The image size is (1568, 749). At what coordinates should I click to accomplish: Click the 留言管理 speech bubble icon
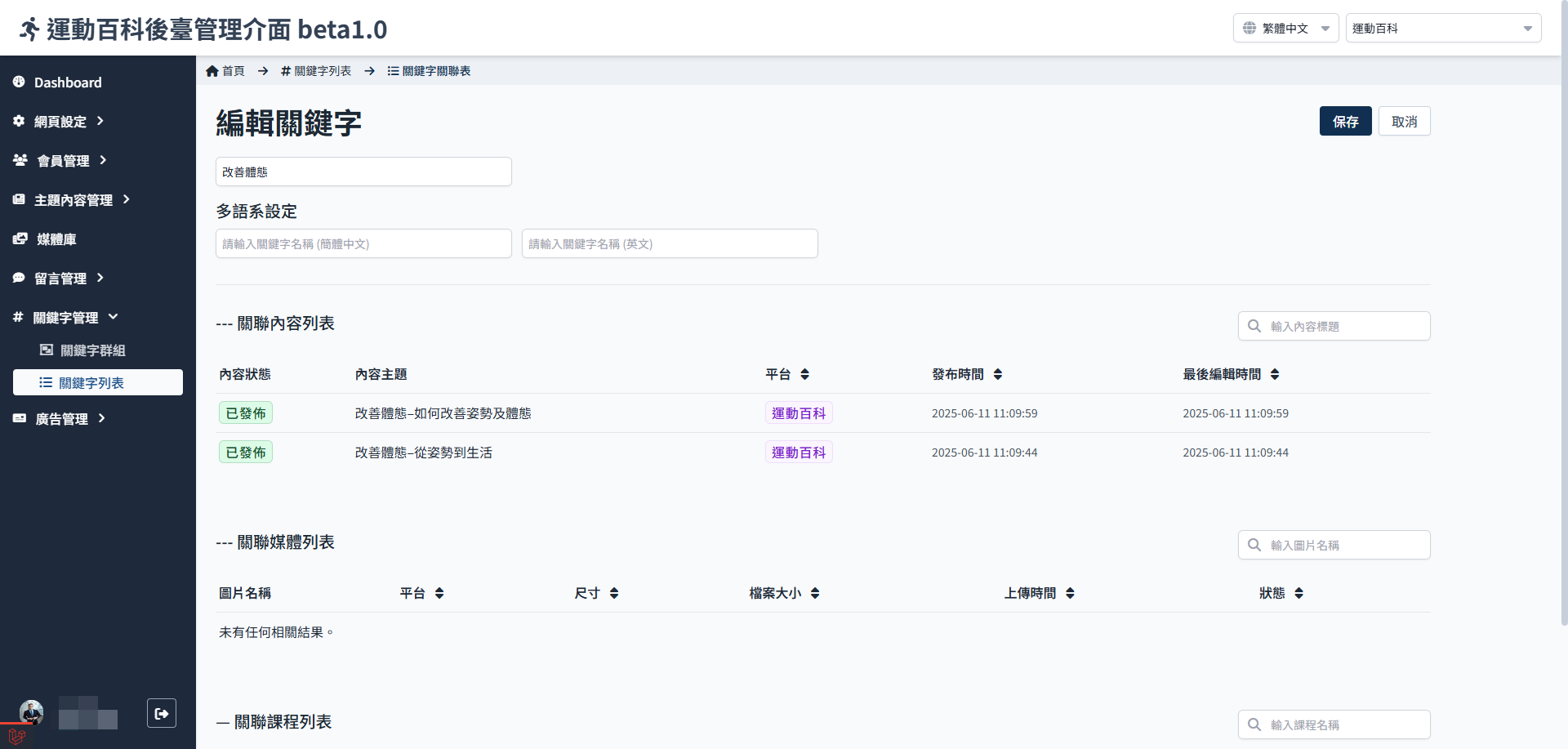point(19,278)
